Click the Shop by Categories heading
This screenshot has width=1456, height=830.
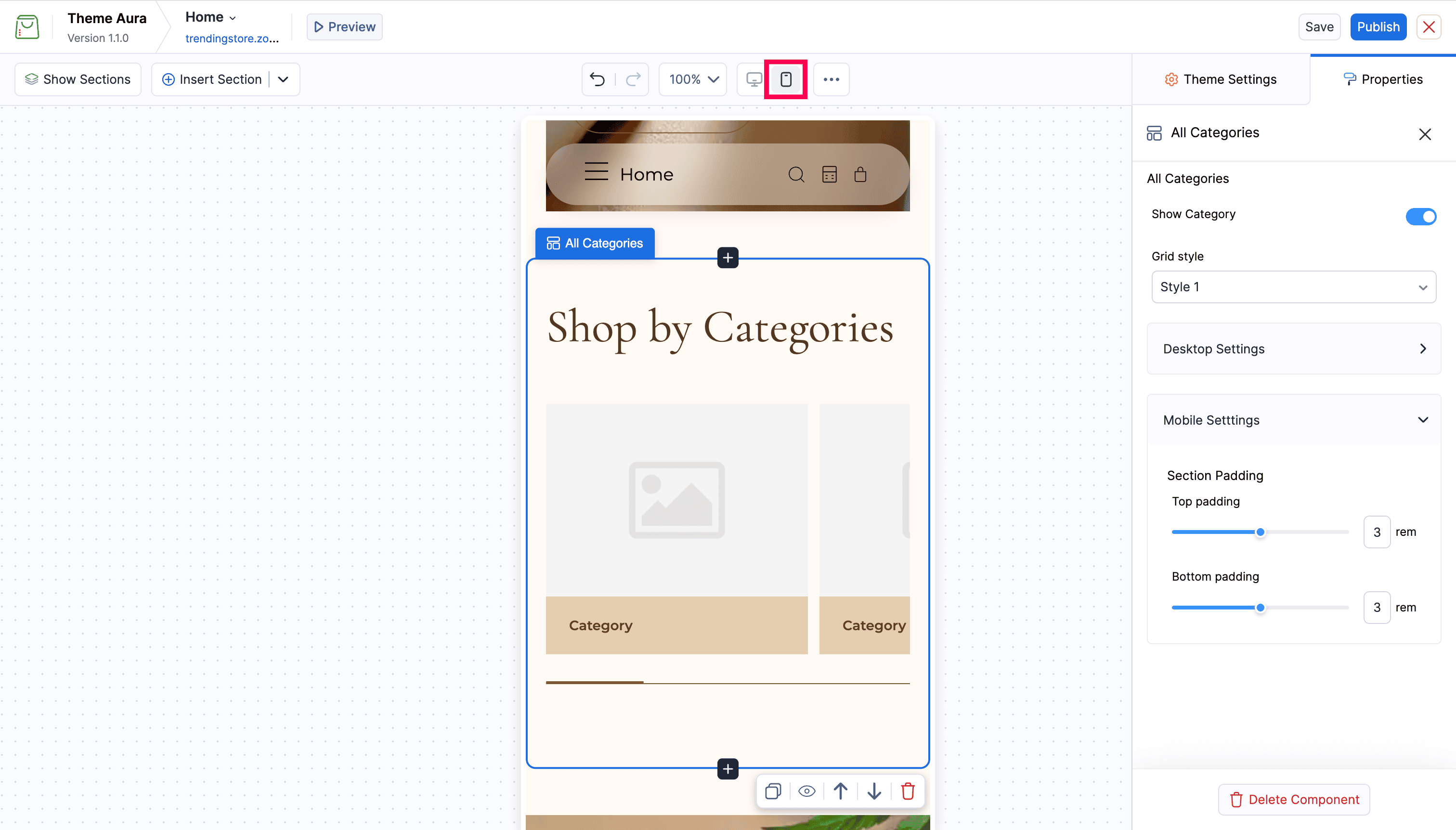pyautogui.click(x=720, y=329)
